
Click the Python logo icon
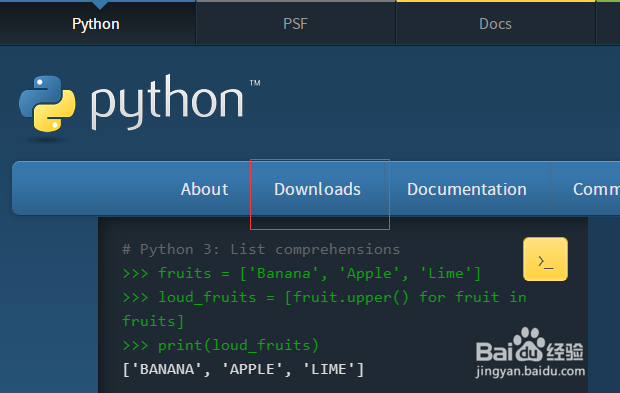[x=47, y=104]
